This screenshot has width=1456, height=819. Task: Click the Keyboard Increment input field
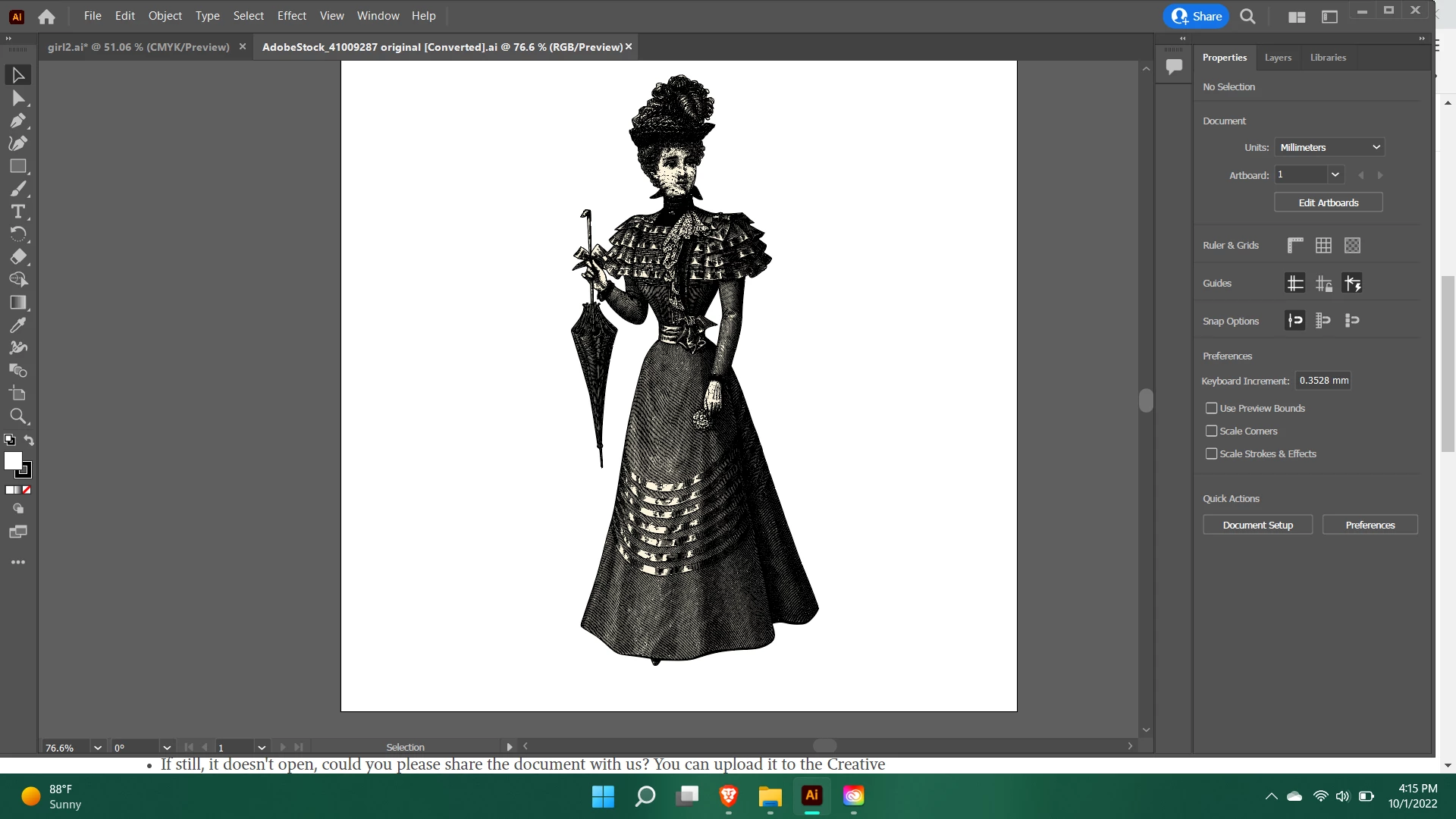tap(1323, 381)
